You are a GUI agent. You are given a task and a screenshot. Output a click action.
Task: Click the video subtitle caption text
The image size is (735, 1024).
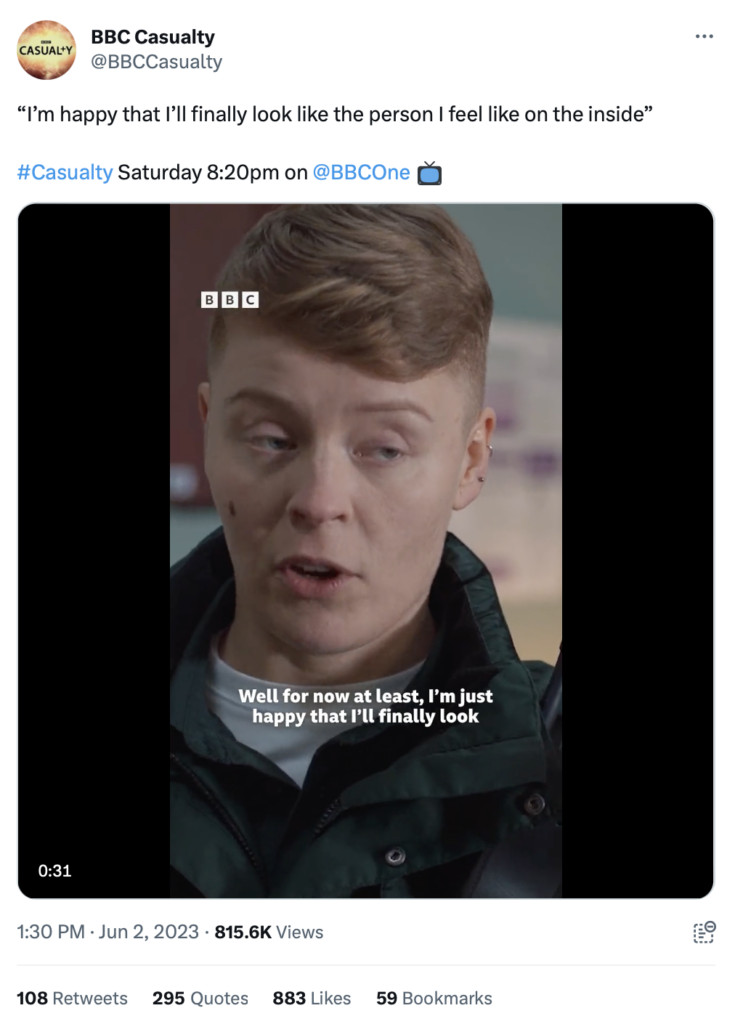[x=365, y=706]
